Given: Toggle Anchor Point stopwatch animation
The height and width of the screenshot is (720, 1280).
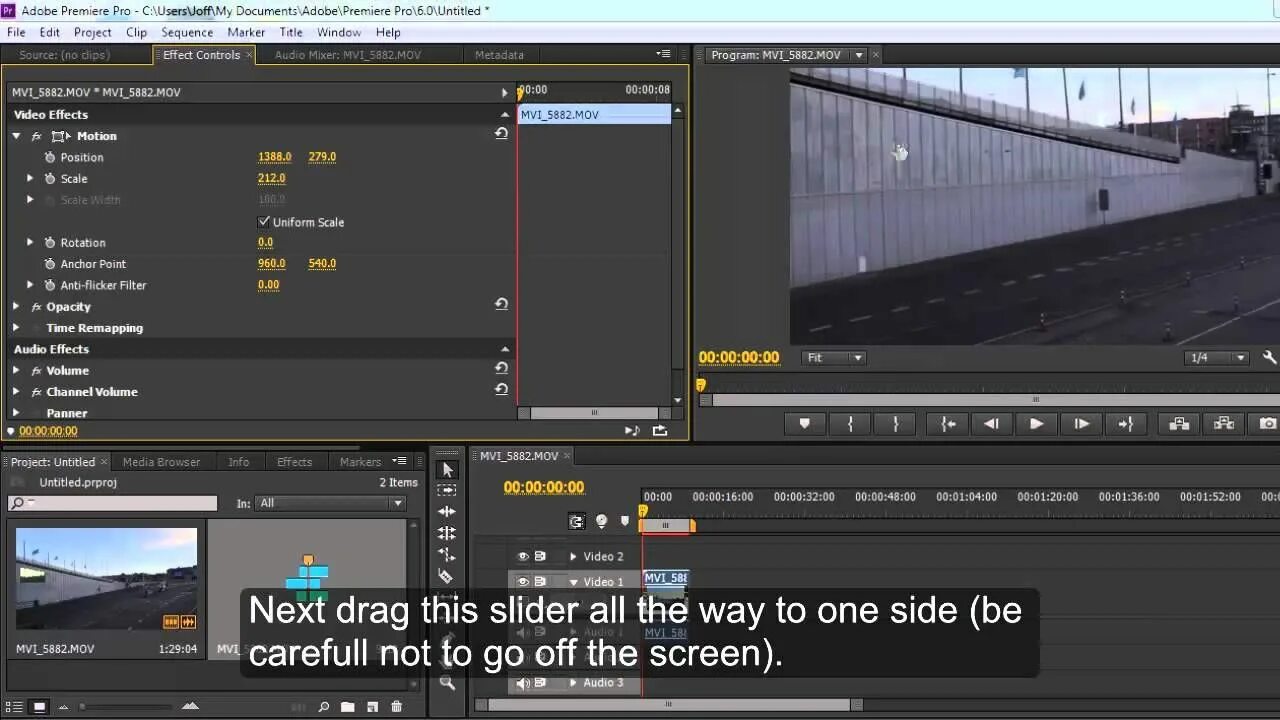Looking at the screenshot, I should tap(50, 264).
